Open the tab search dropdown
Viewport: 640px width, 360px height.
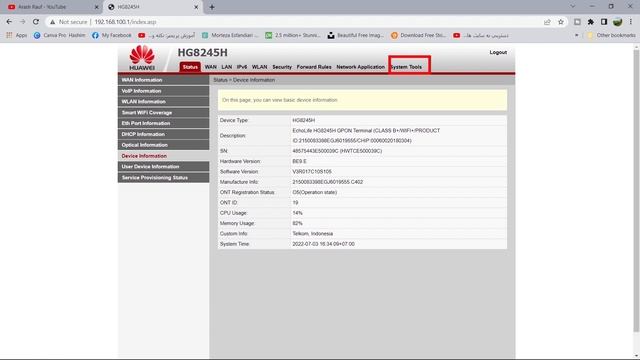pos(573,7)
